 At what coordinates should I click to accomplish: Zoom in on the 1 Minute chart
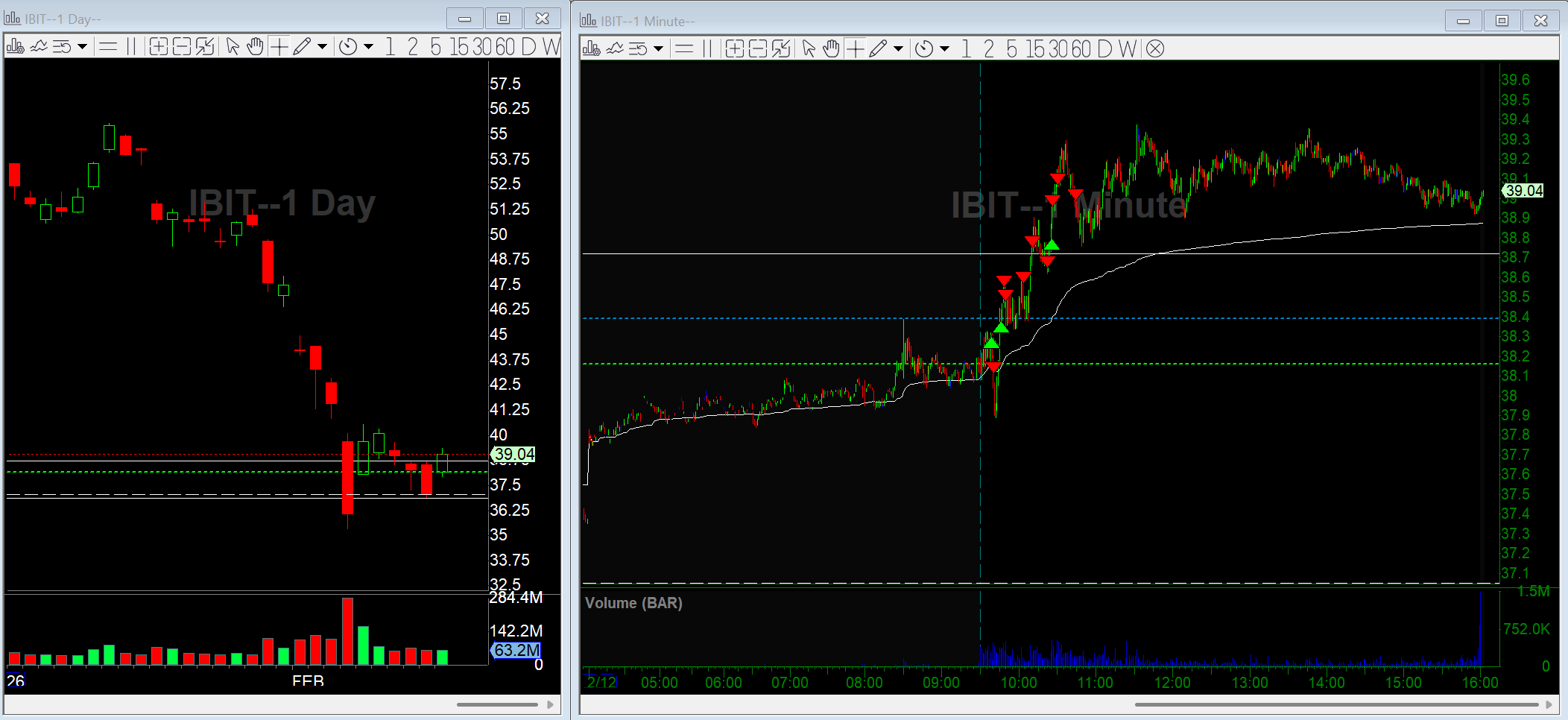point(734,49)
